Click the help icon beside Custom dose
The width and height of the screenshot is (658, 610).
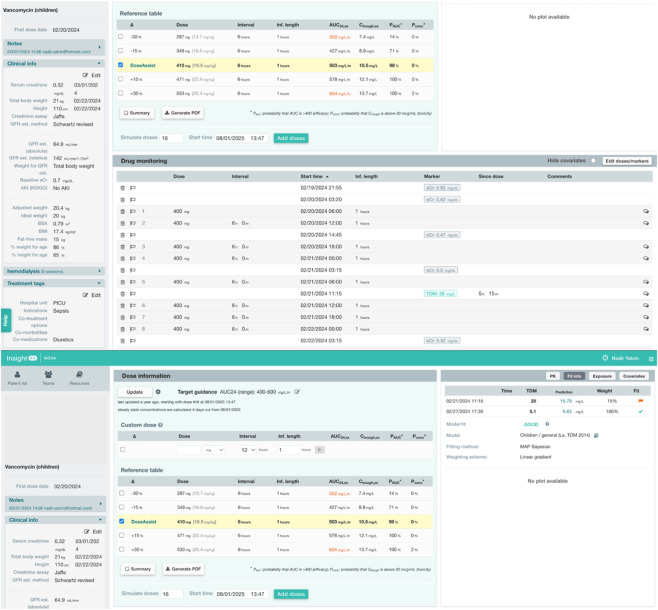click(161, 425)
